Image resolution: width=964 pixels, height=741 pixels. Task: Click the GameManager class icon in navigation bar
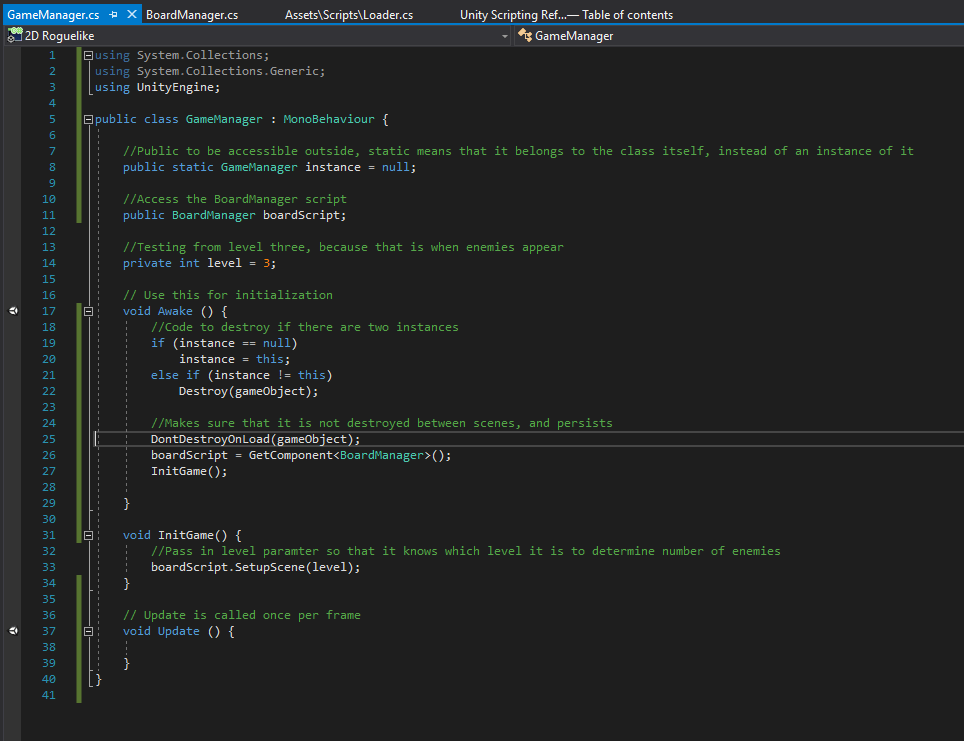click(525, 36)
